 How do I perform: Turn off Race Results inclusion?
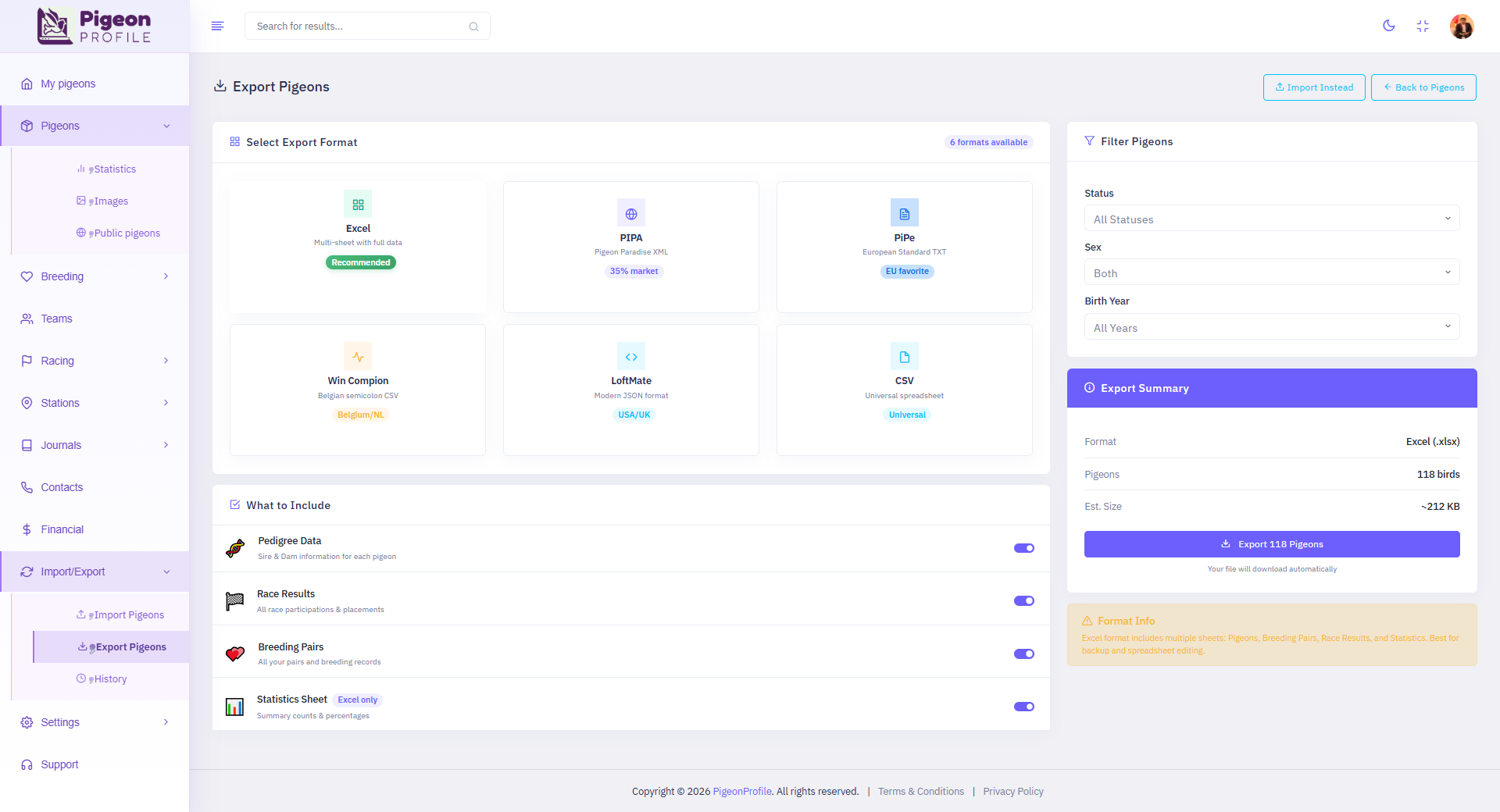point(1023,600)
